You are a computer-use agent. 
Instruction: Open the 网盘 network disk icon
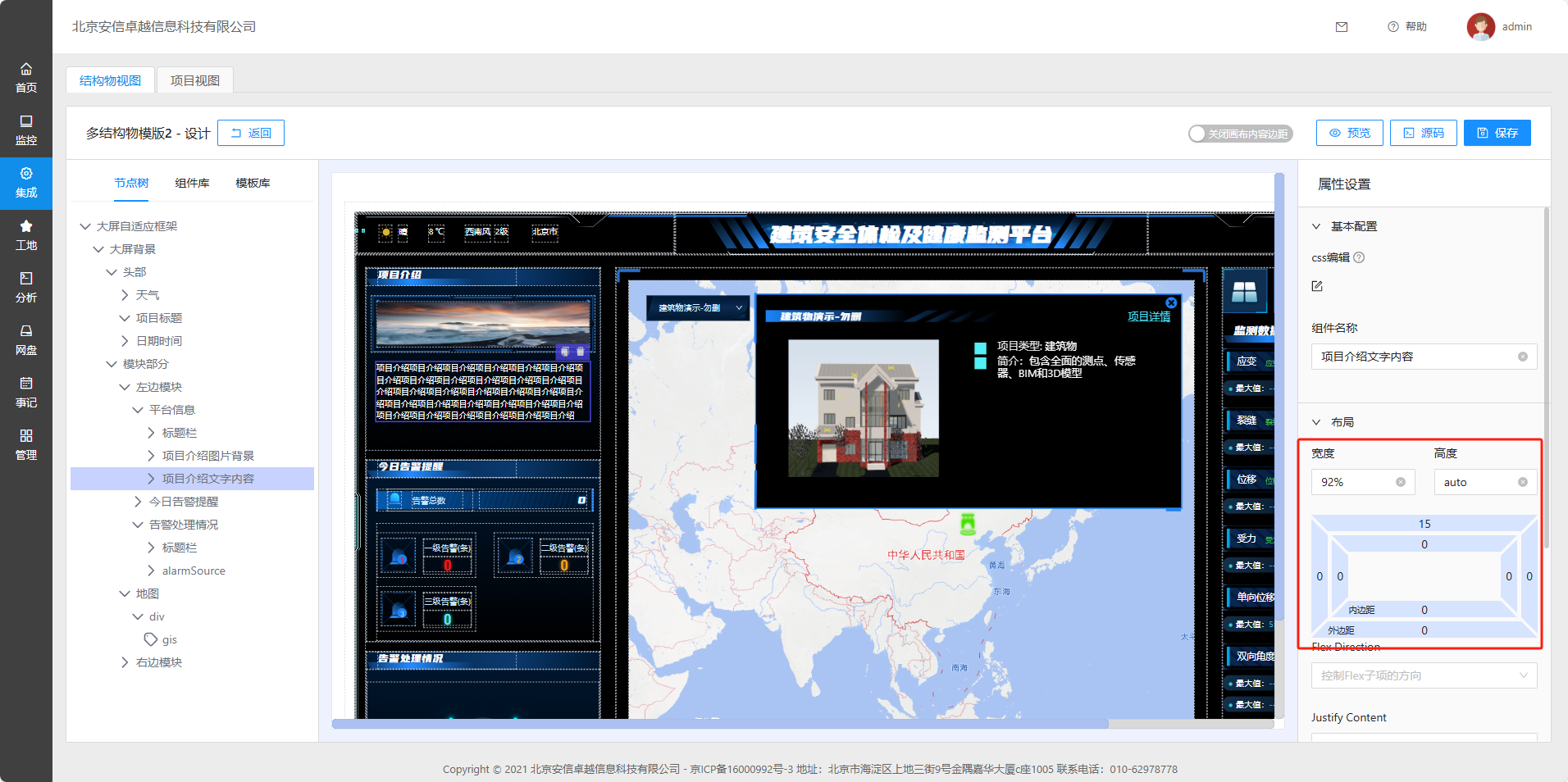[x=26, y=339]
